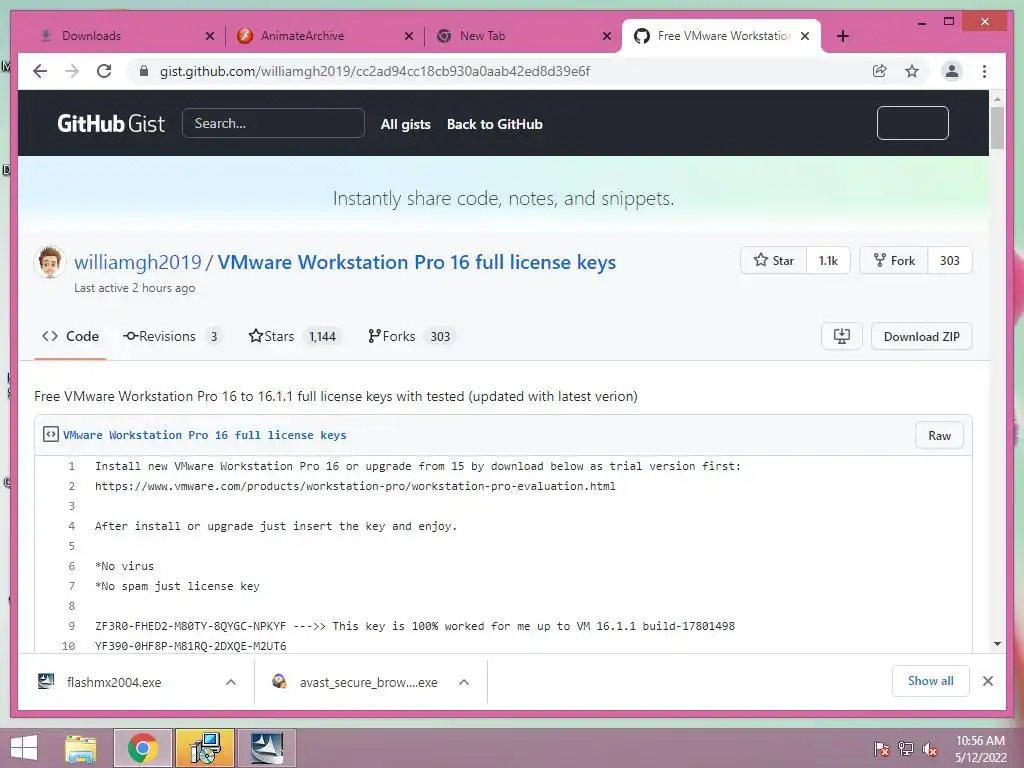
Task: View the 1.1k stargazers count
Action: [828, 261]
